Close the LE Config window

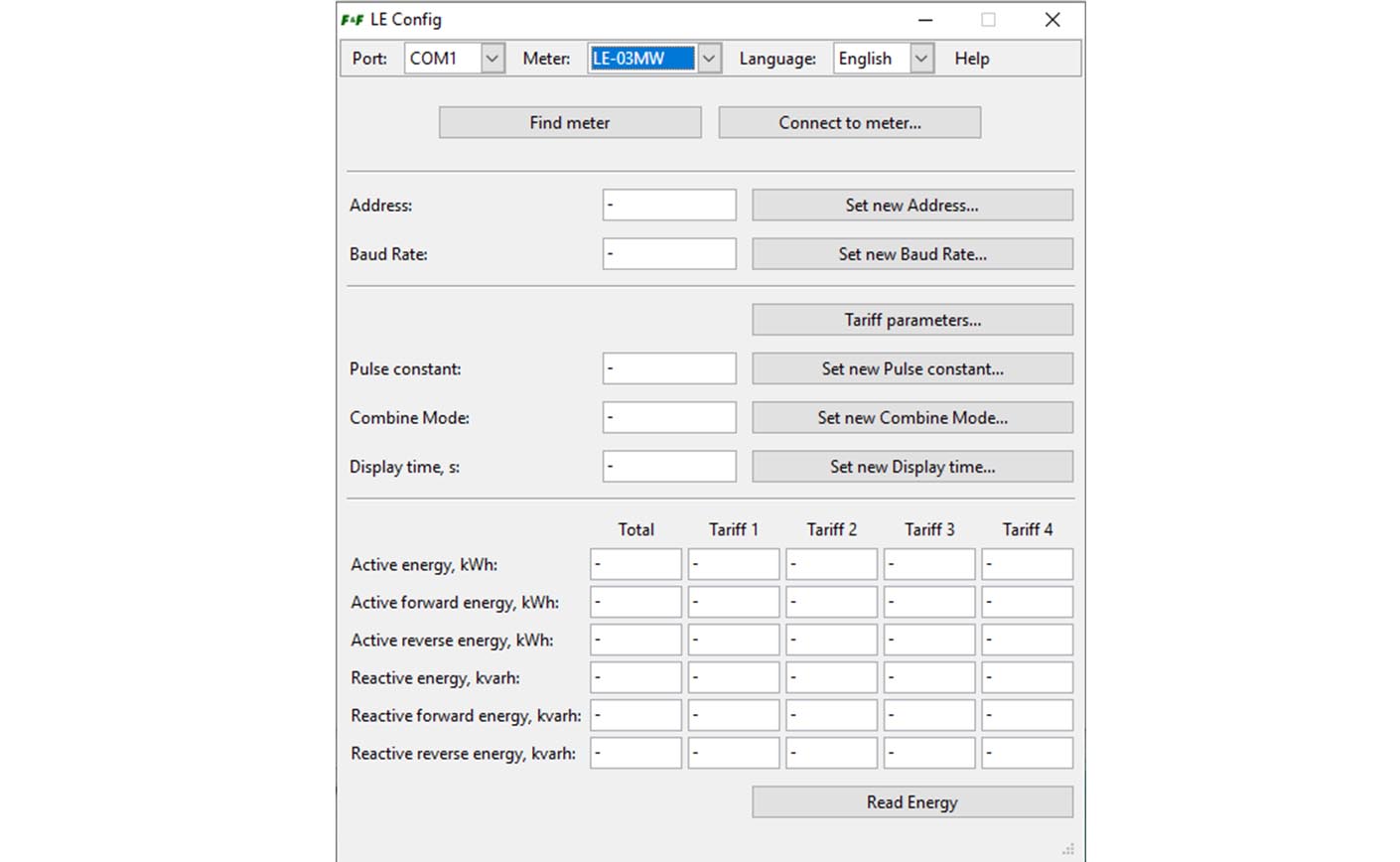1052,20
